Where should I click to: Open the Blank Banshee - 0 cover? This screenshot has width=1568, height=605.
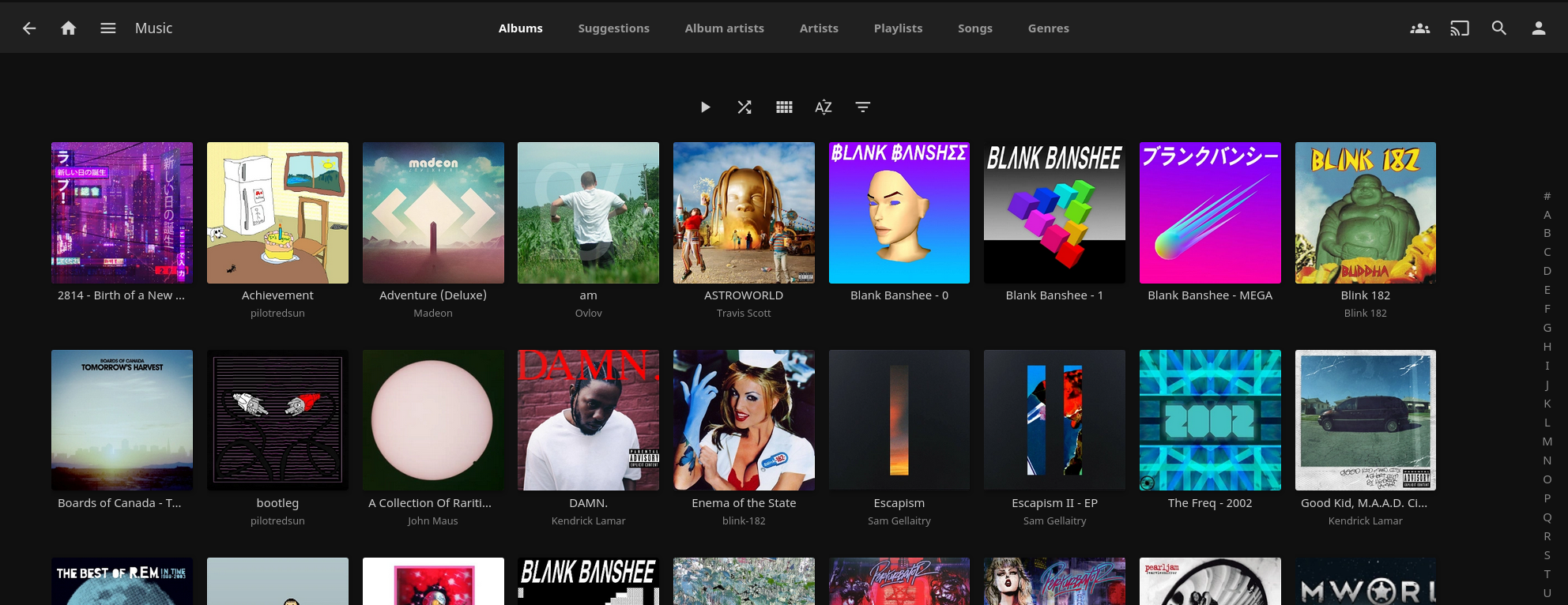(899, 212)
